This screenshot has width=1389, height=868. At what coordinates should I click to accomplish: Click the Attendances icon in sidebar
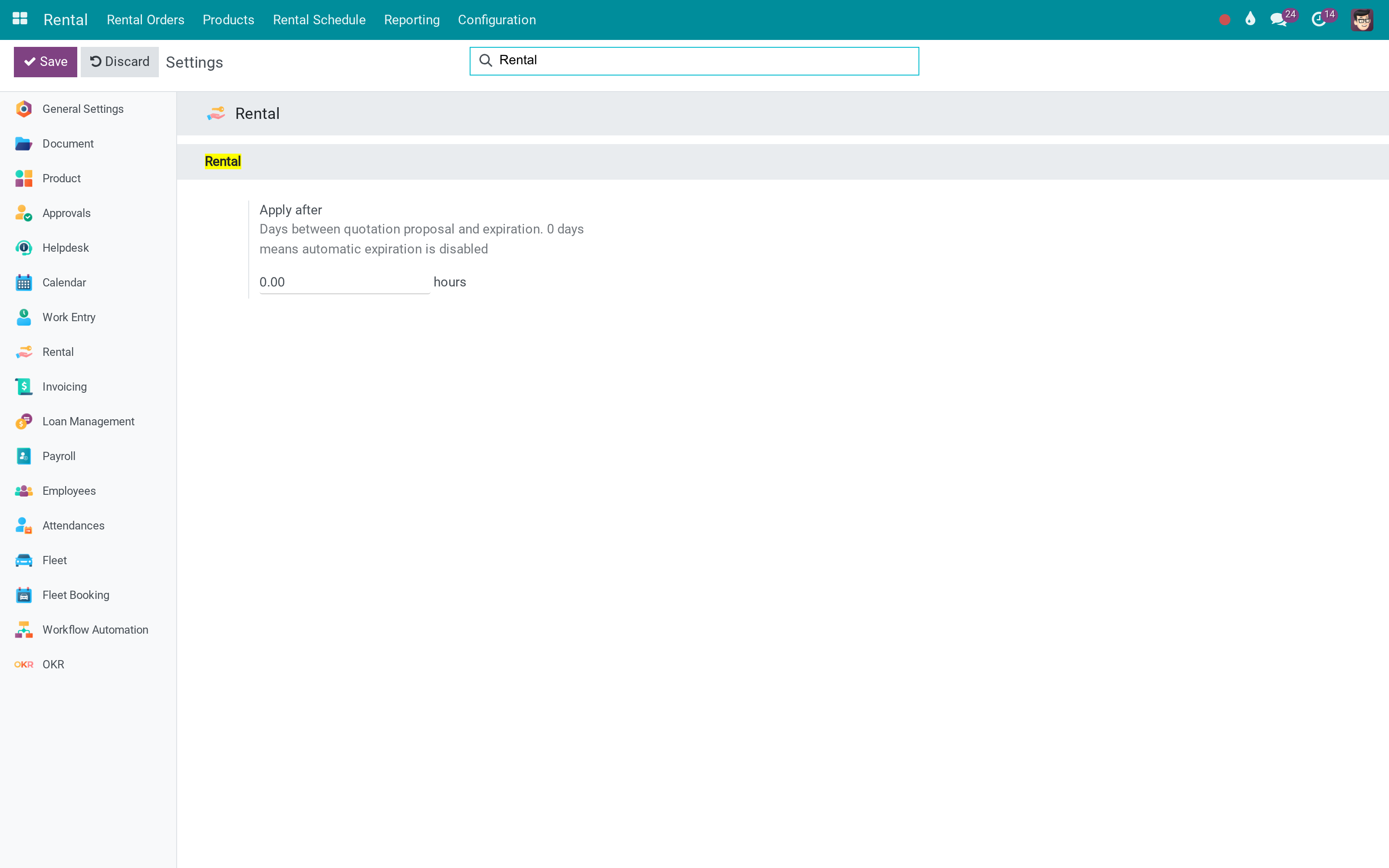click(x=23, y=526)
